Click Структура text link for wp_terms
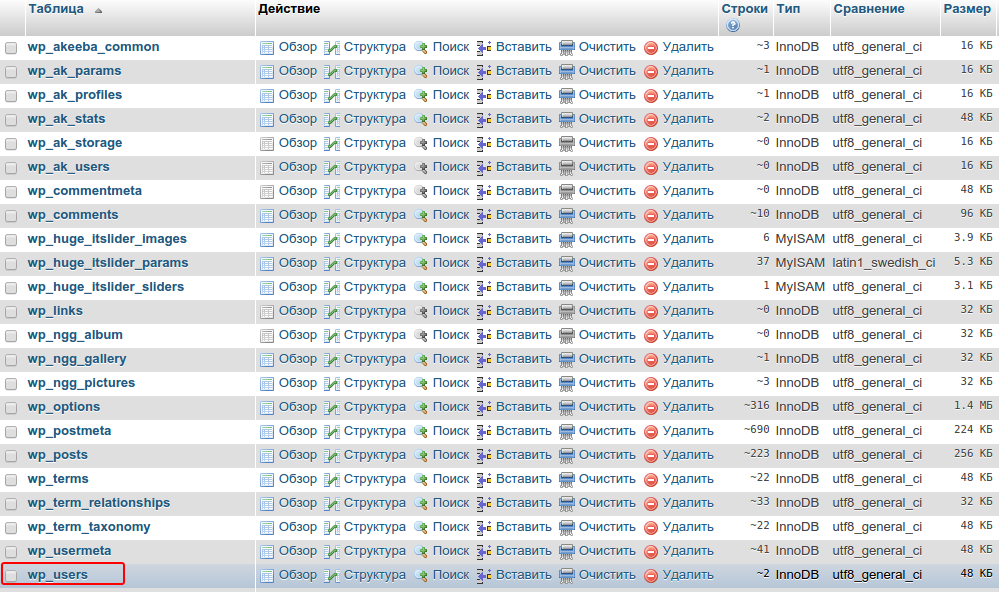 point(374,479)
